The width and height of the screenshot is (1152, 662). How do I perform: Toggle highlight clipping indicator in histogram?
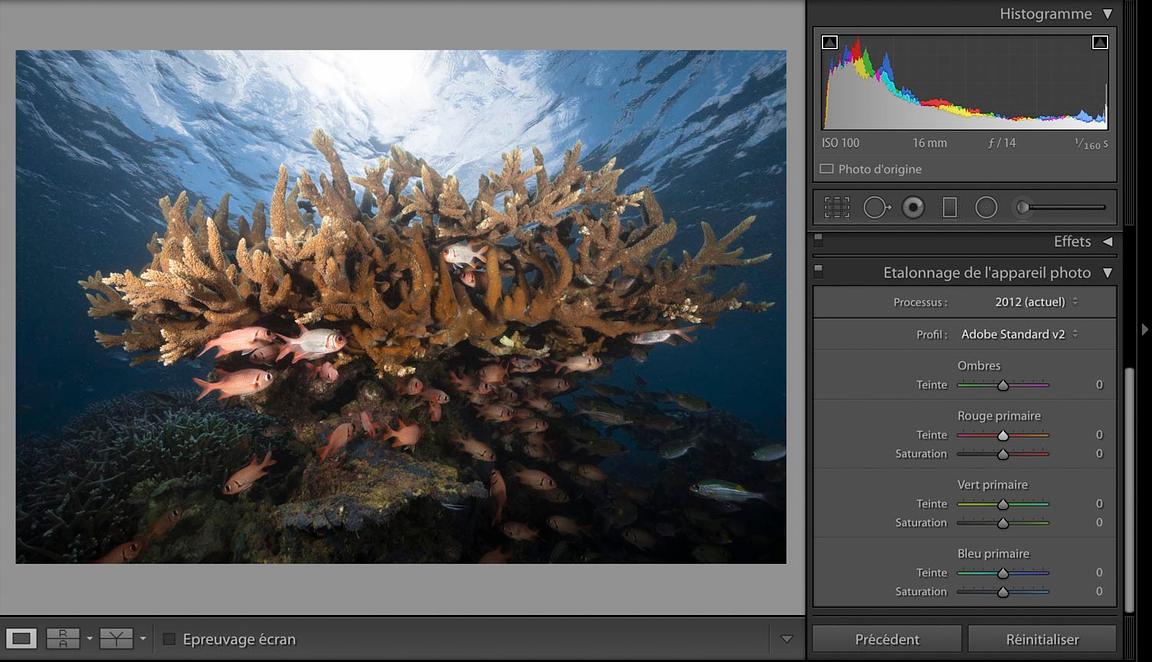(x=1100, y=43)
